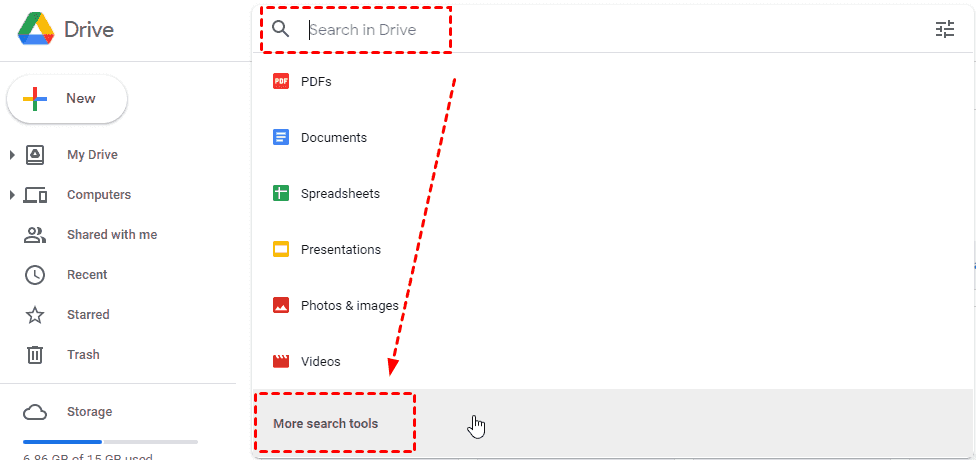976x460 pixels.
Task: Click the green Spreadsheets icon
Action: pyautogui.click(x=281, y=194)
